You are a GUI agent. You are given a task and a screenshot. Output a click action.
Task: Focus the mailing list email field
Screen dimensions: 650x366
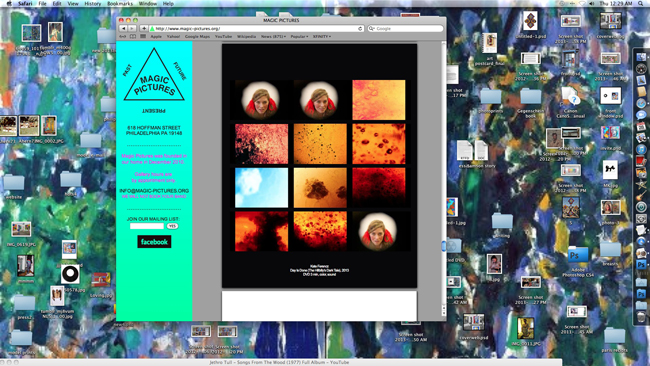point(147,226)
